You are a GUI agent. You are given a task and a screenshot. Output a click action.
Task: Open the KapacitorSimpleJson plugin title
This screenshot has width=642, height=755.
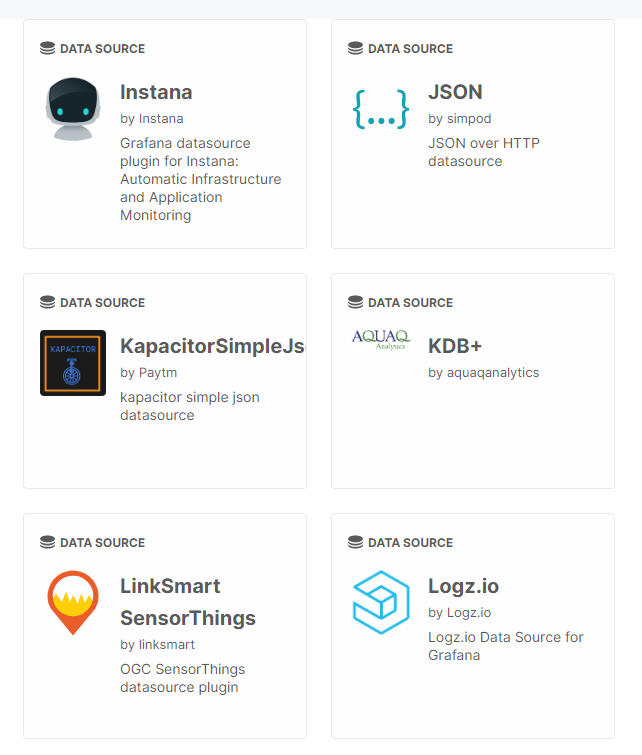[x=212, y=346]
